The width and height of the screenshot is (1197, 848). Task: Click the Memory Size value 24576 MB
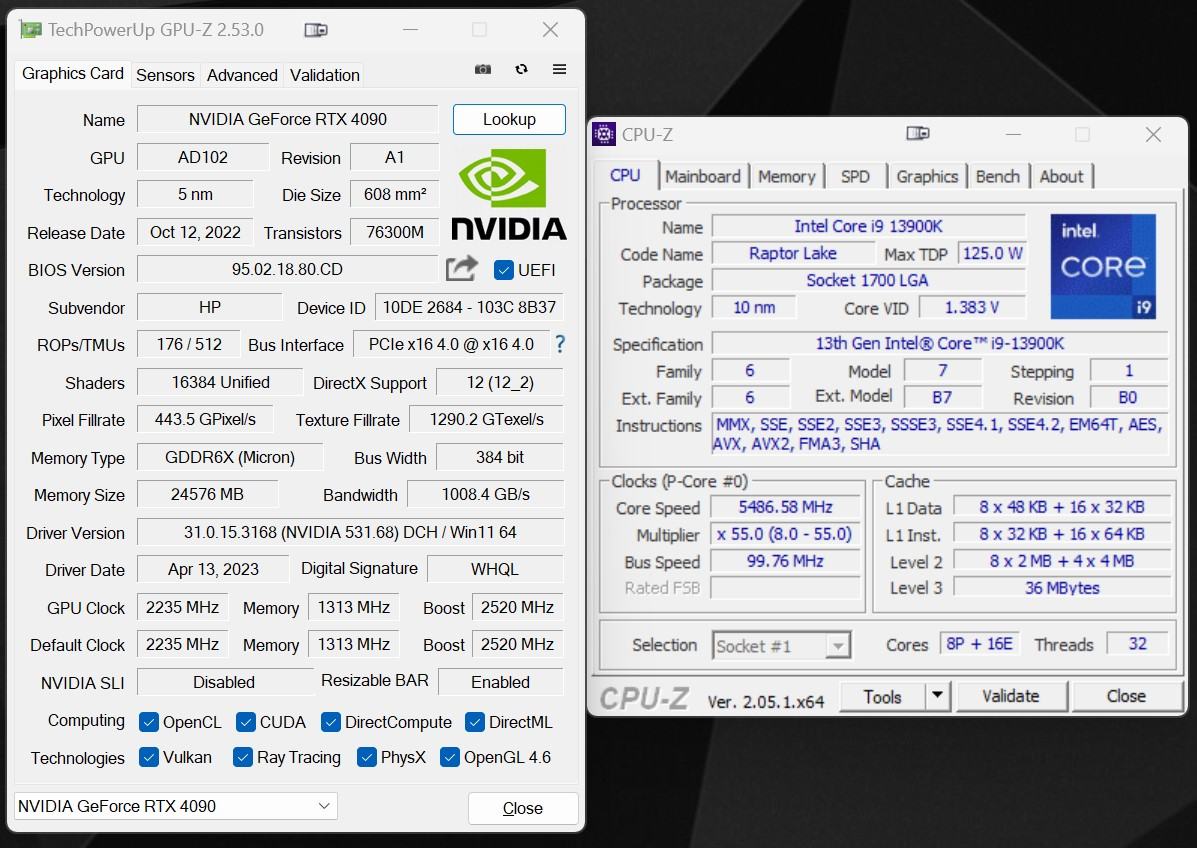[208, 495]
